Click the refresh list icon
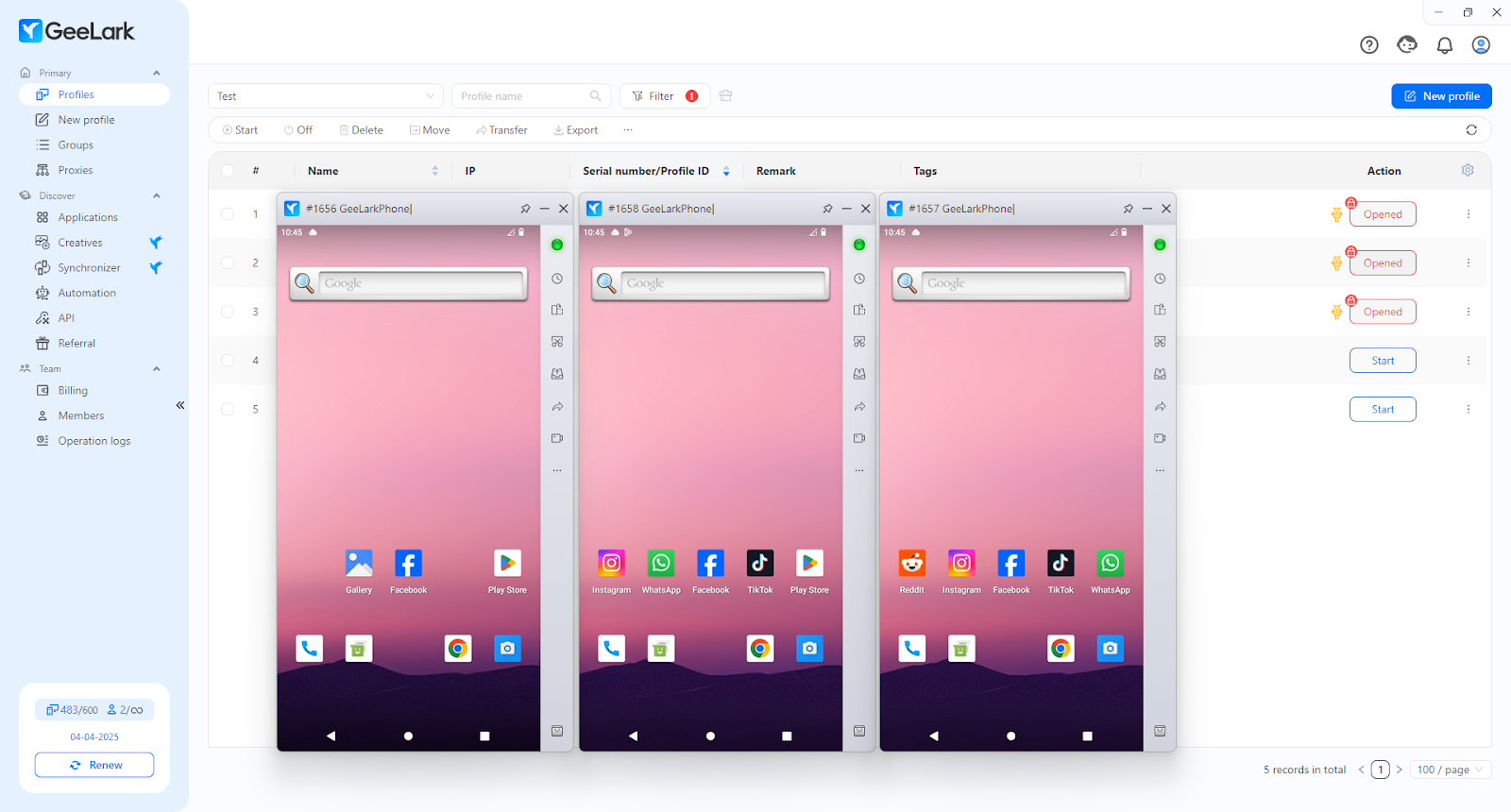The height and width of the screenshot is (812, 1511). 1471,130
